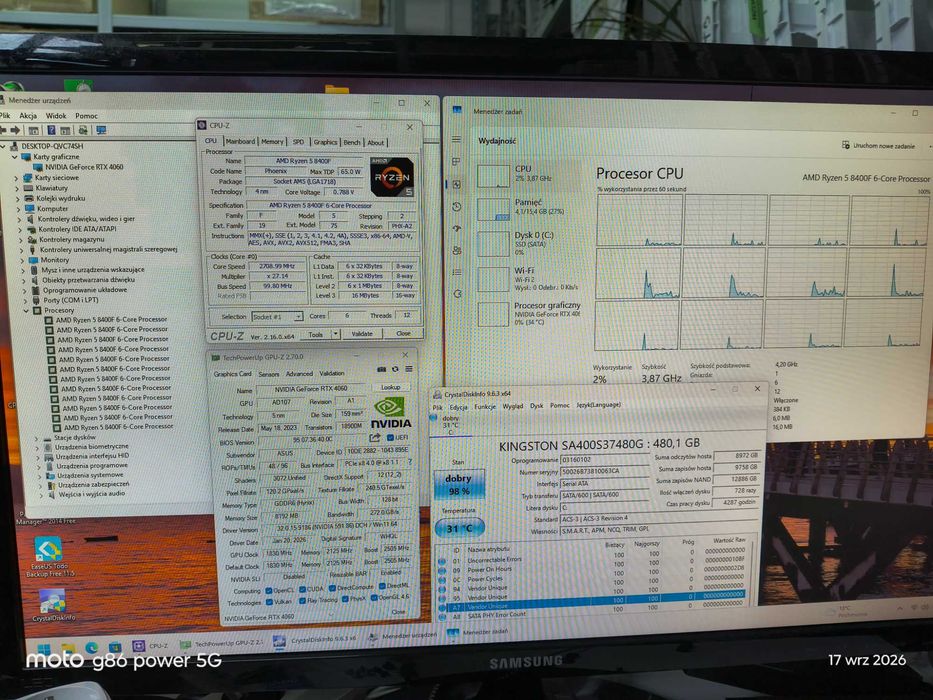
Task: Switch to the Sensors tab in GPU-Z
Action: click(x=268, y=374)
